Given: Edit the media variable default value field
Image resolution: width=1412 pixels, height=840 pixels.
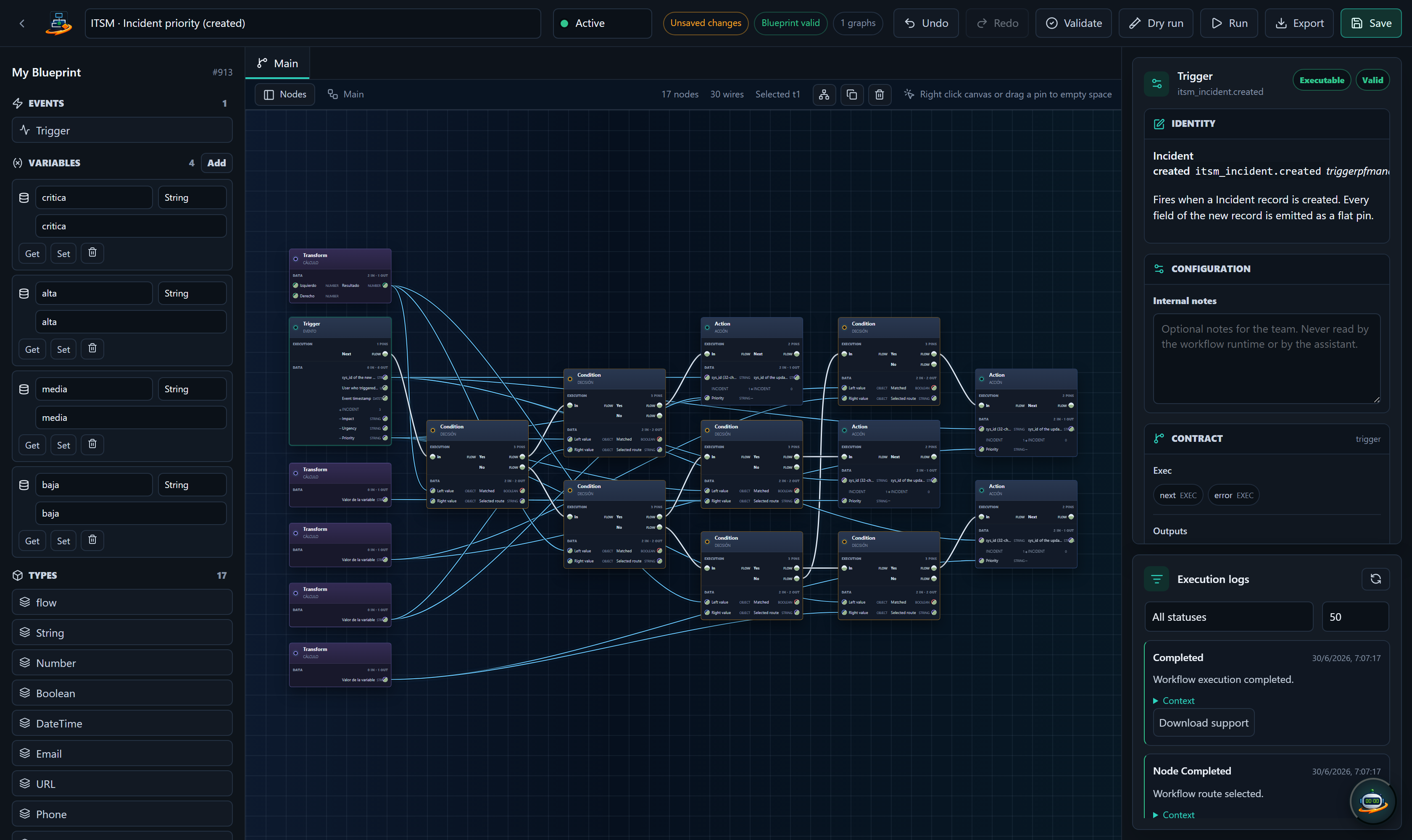Looking at the screenshot, I should (131, 417).
